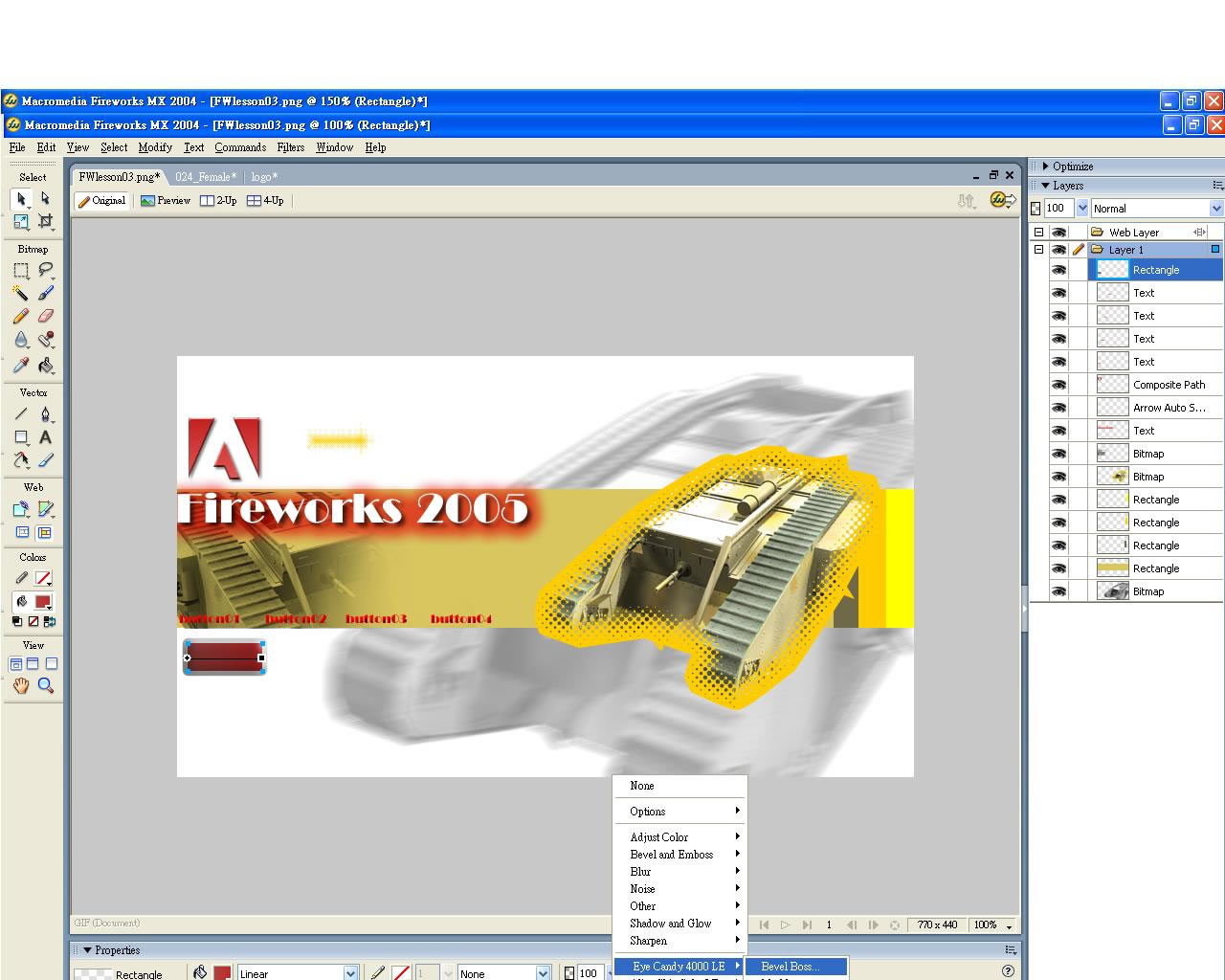Switch to full screen with menus mode
Screen dimensions: 1225x980
pos(33,663)
